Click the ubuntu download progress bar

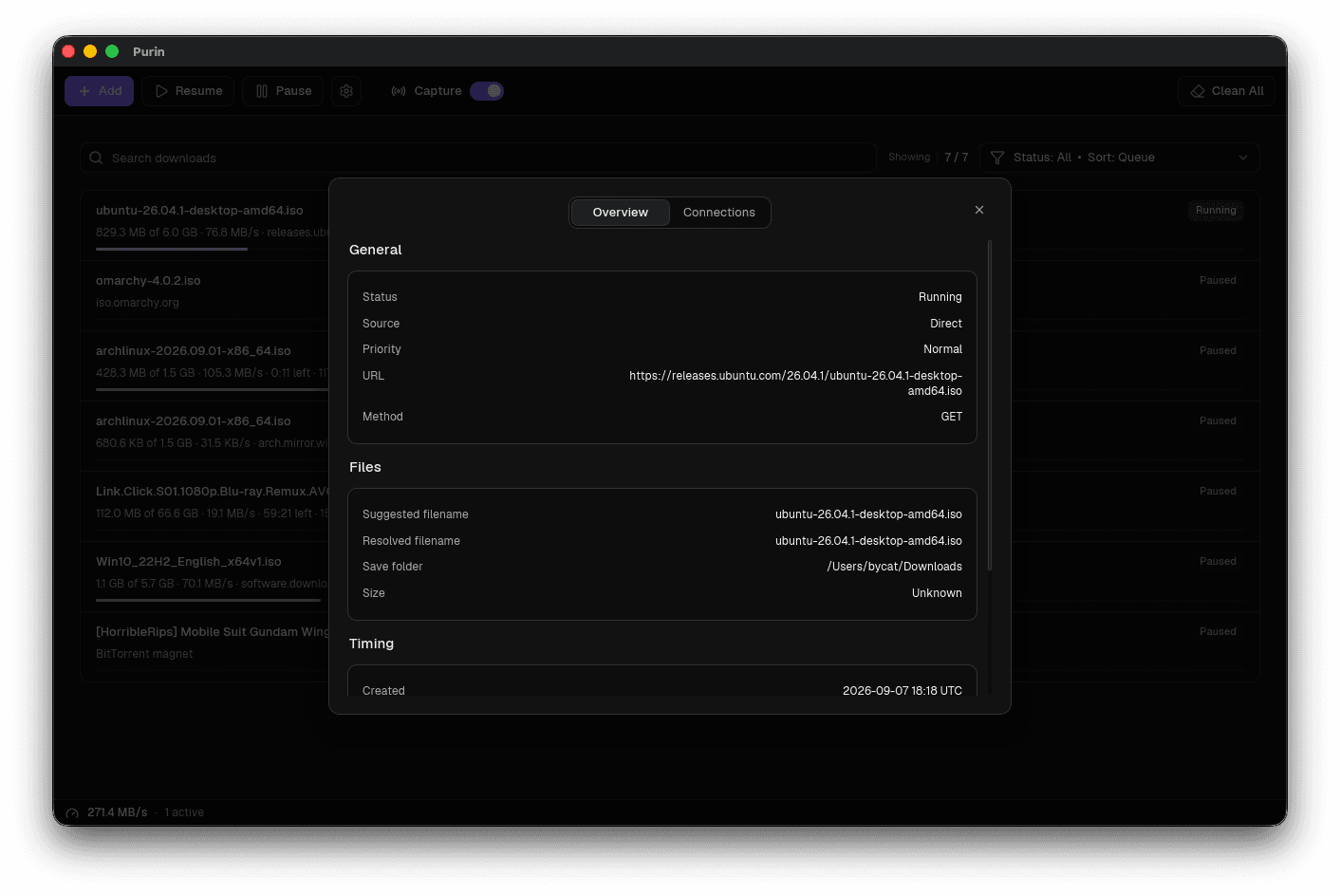tap(172, 250)
